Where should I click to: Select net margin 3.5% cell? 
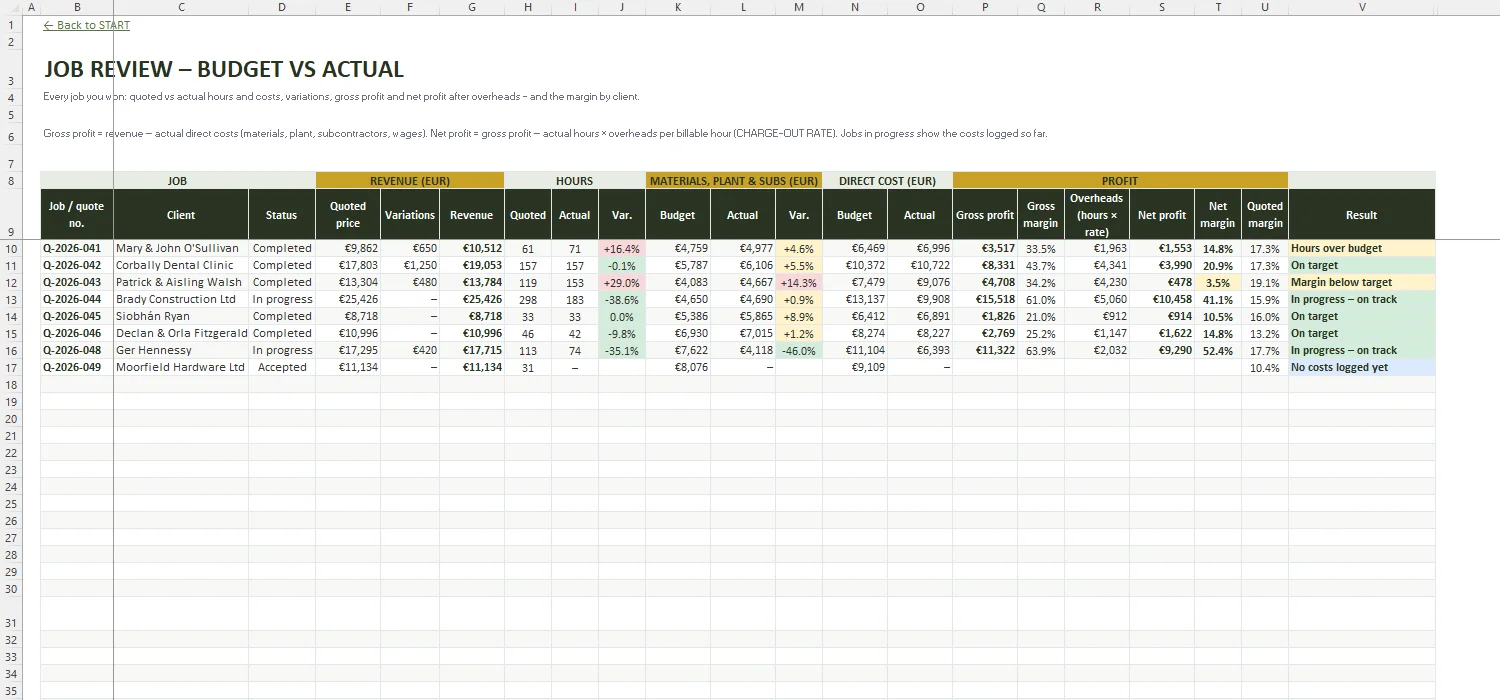coord(1218,282)
